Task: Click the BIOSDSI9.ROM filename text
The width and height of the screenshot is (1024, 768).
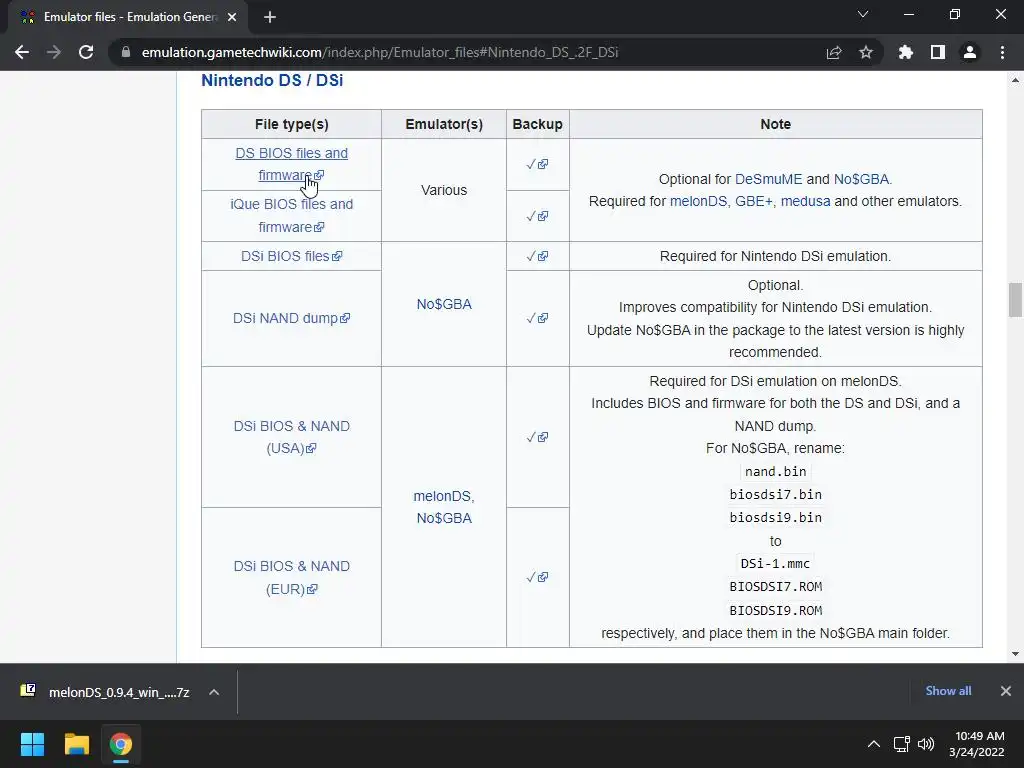Action: click(775, 611)
